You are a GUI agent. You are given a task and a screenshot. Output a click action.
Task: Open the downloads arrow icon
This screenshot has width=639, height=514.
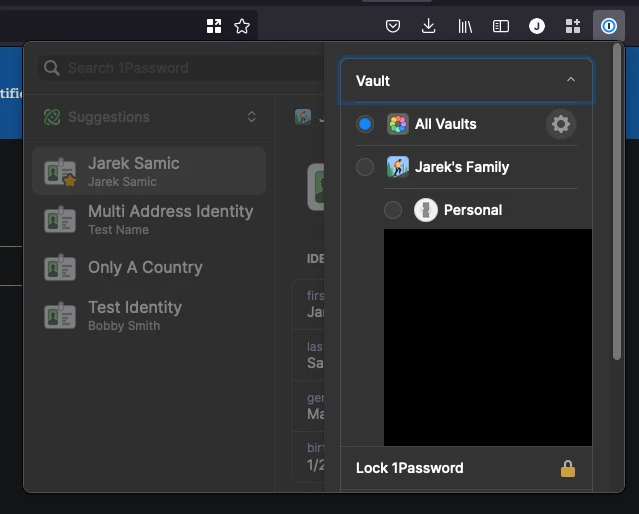[428, 26]
